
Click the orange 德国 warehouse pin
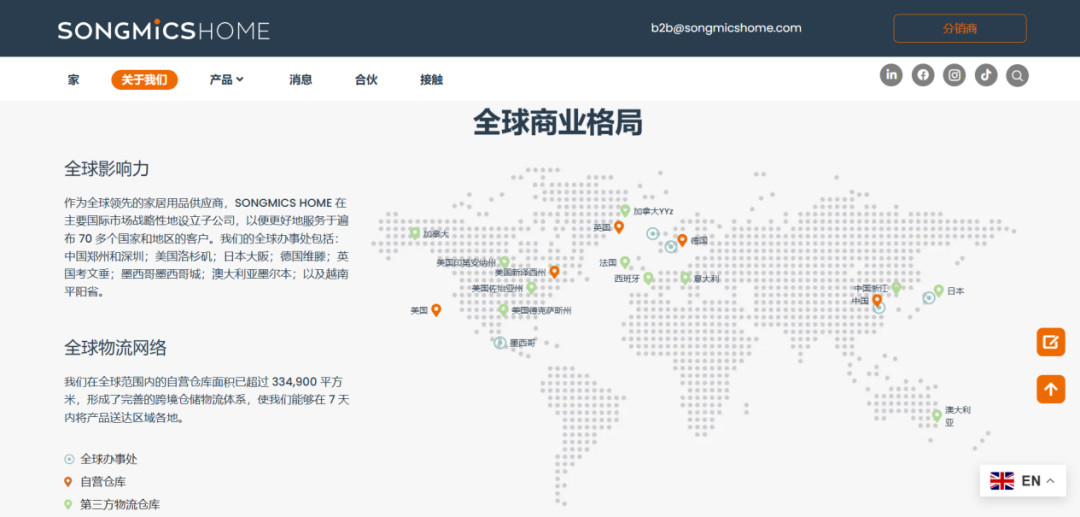click(x=682, y=239)
